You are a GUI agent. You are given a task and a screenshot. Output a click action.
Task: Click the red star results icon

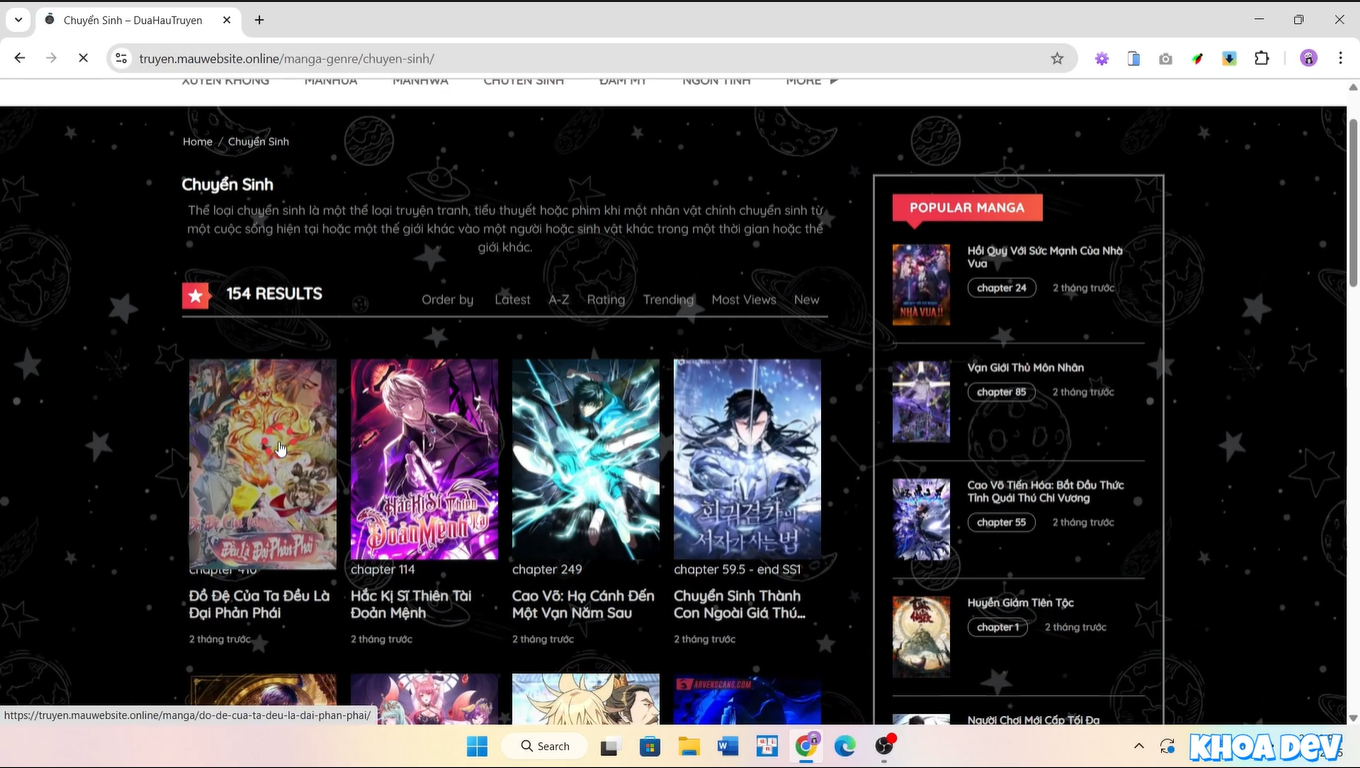196,295
